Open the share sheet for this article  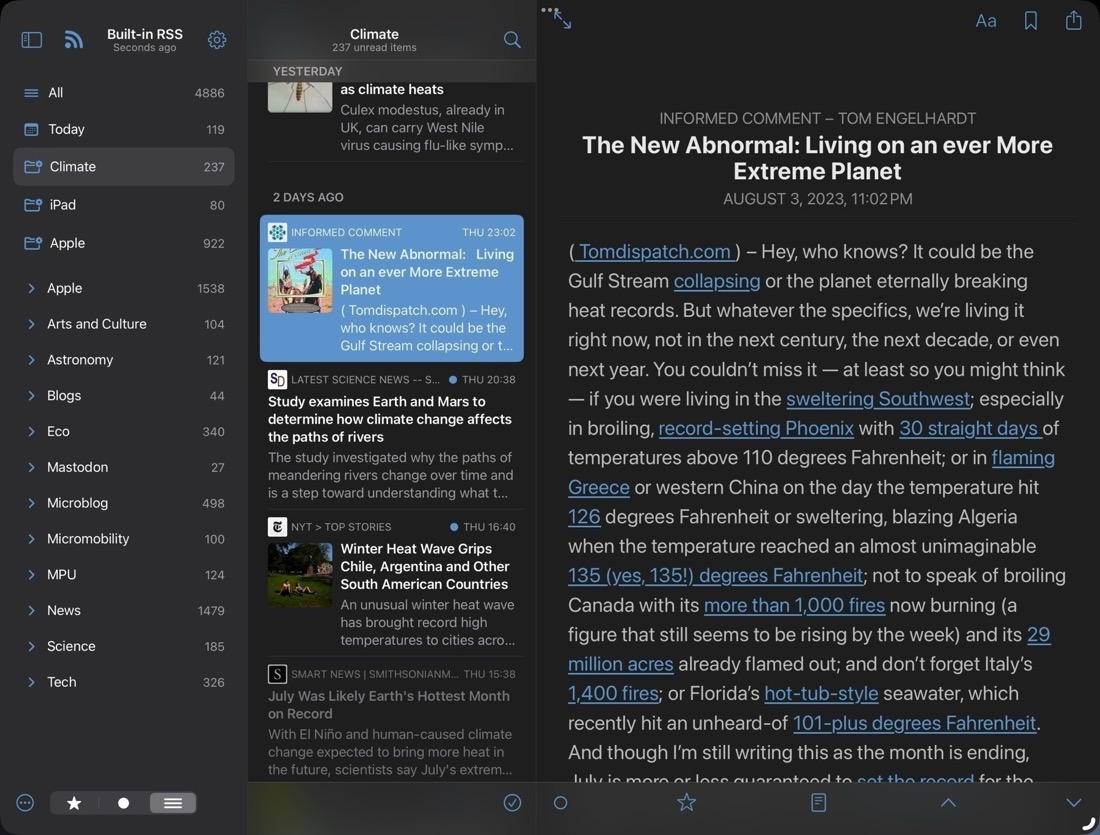pos(1073,20)
